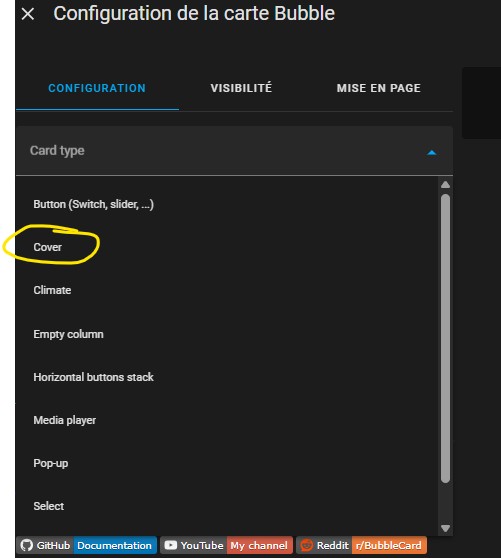Switch to the Visibilité tab
Image resolution: width=501 pixels, height=558 pixels.
(x=241, y=88)
